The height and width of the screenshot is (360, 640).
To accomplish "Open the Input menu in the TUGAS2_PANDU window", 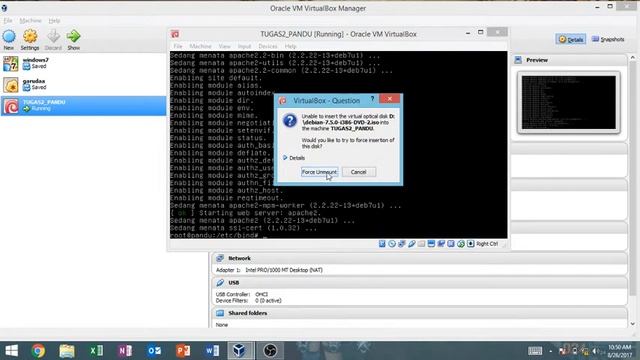I will pyautogui.click(x=244, y=46).
